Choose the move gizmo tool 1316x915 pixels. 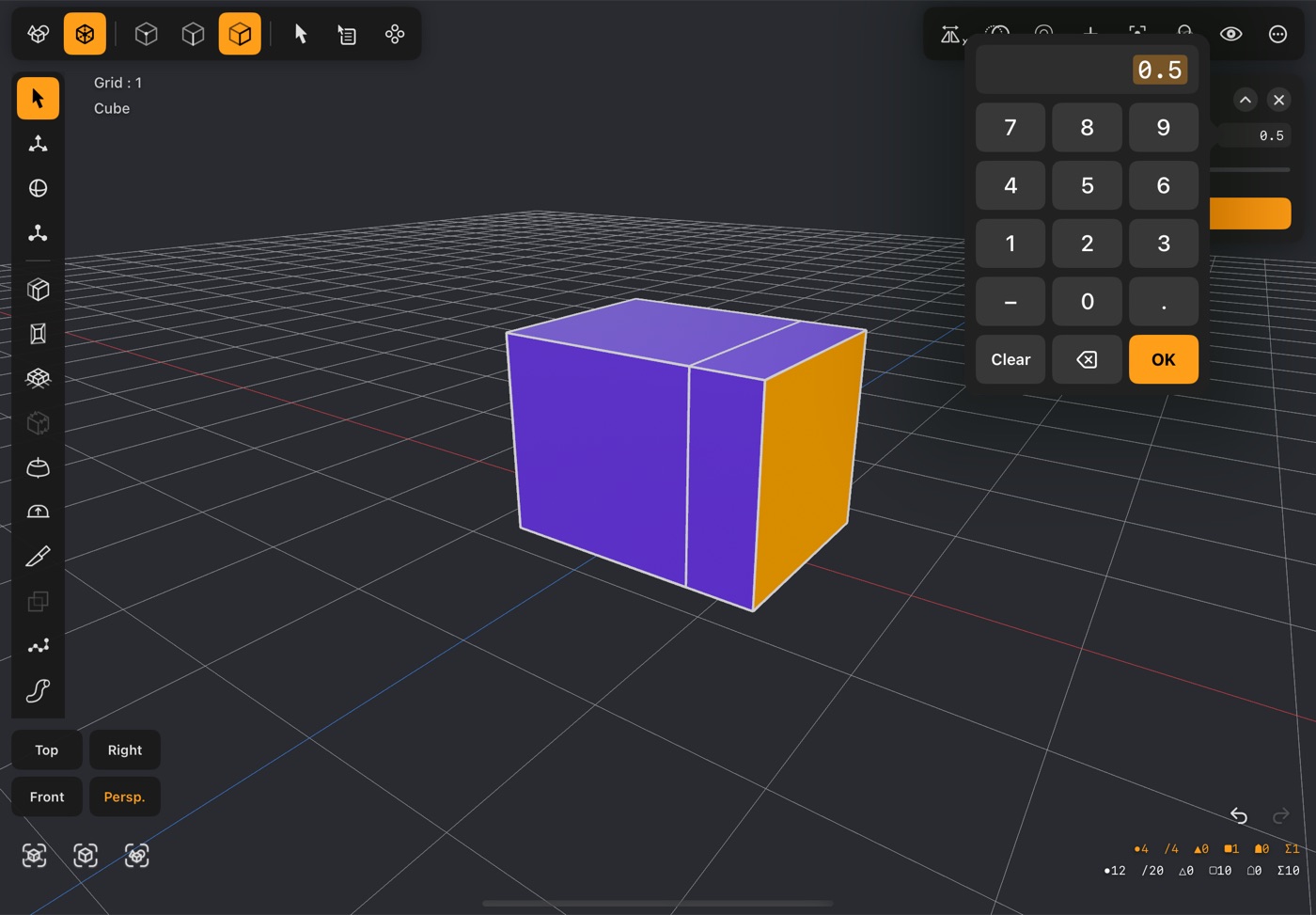[x=38, y=143]
